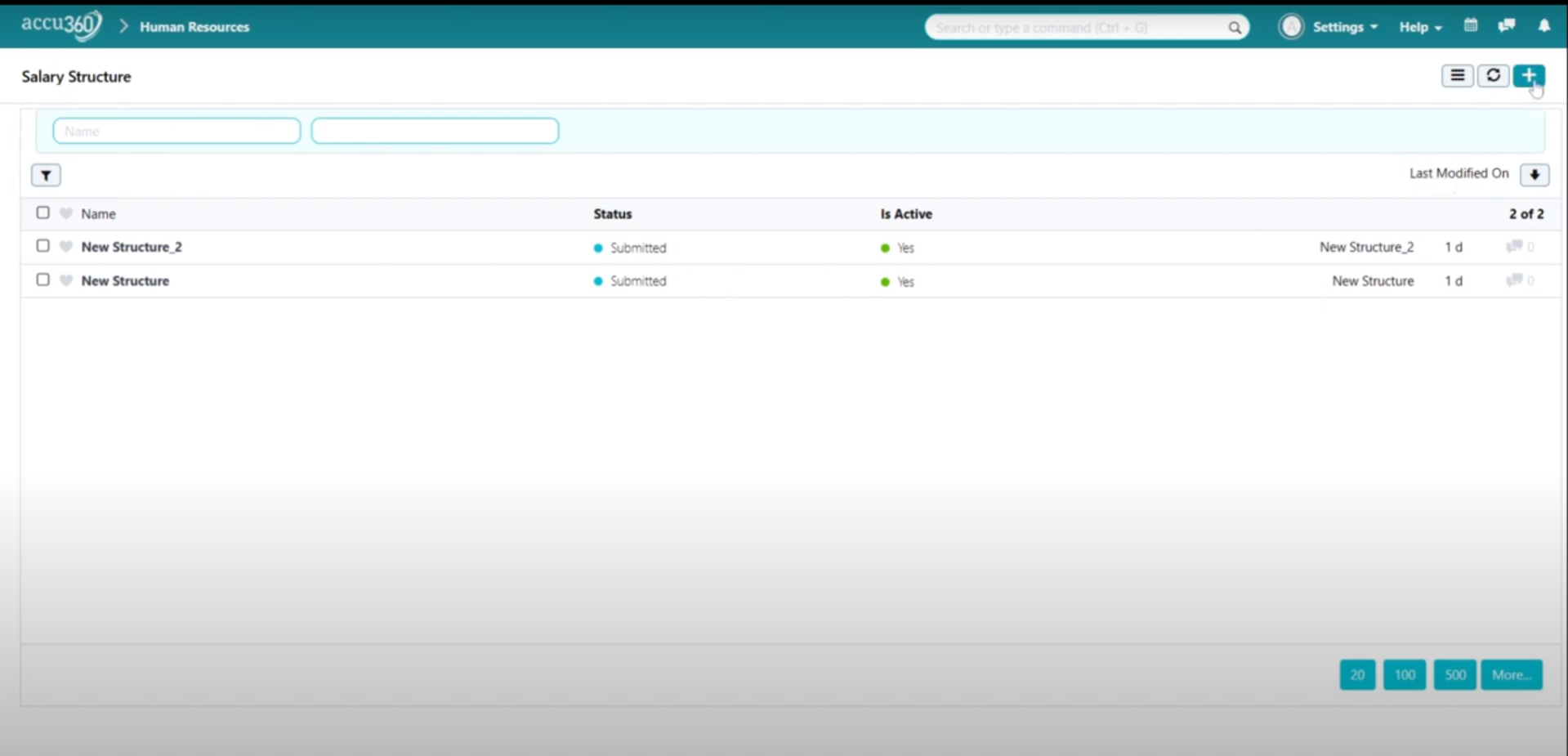Open the New Structure record
This screenshot has width=1568, height=756.
(125, 280)
